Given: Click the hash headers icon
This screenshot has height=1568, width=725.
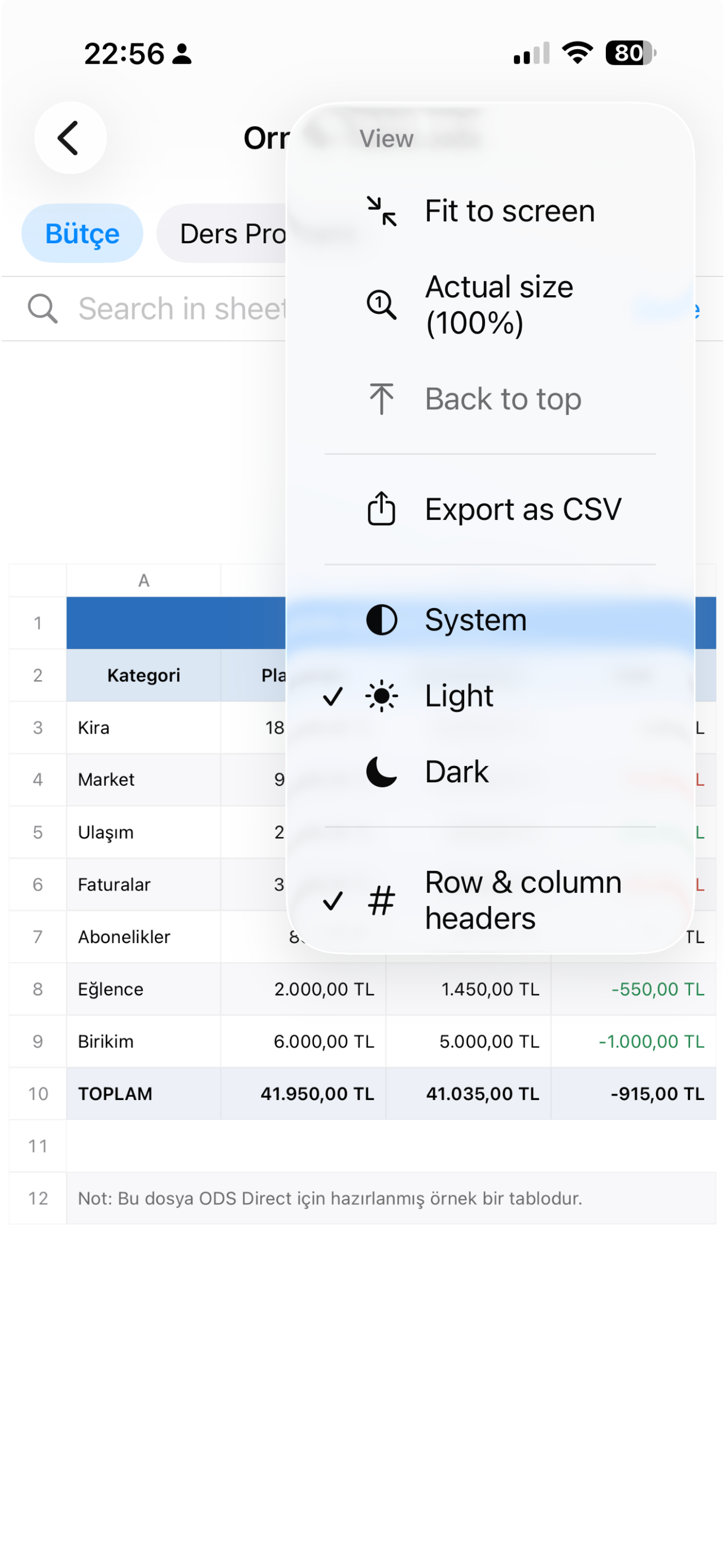Looking at the screenshot, I should [382, 901].
